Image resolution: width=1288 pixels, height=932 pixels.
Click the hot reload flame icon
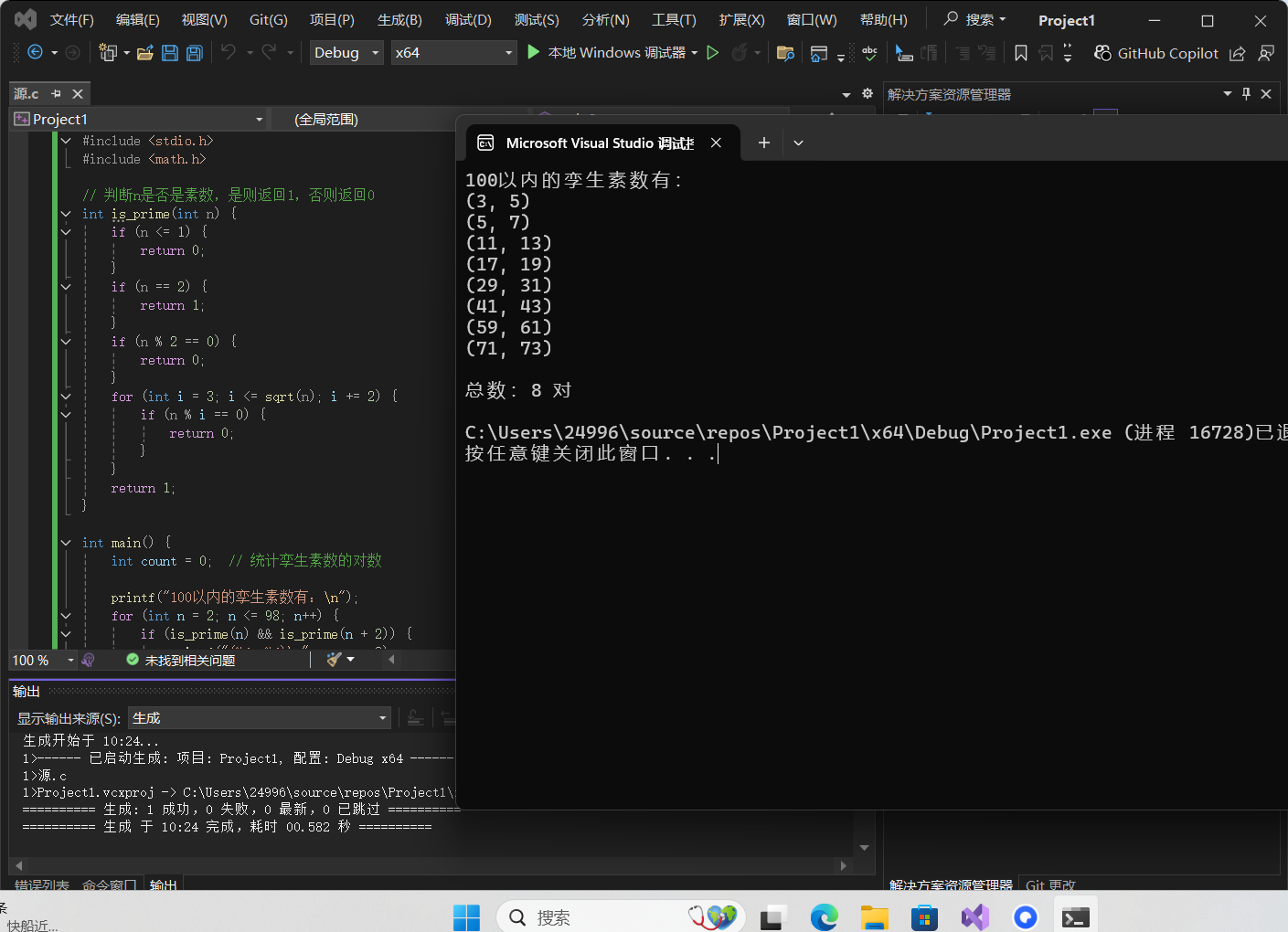click(x=739, y=53)
